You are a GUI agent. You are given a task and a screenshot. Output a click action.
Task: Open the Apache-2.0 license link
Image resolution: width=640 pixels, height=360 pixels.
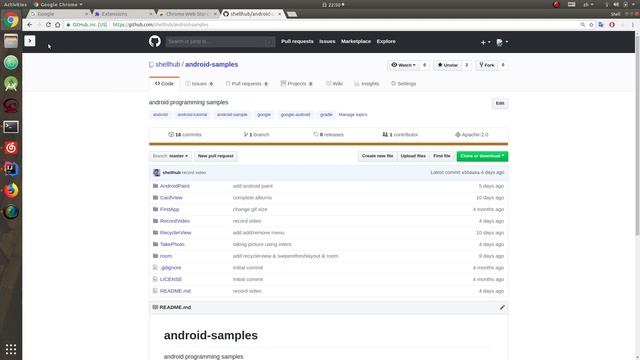click(x=472, y=135)
